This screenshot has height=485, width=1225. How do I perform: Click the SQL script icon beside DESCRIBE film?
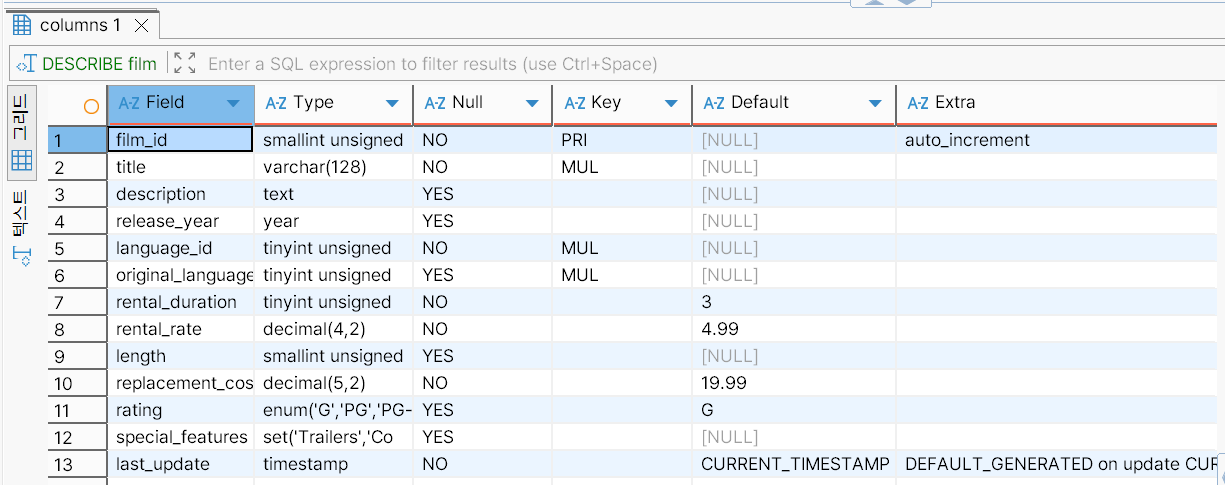[x=26, y=64]
